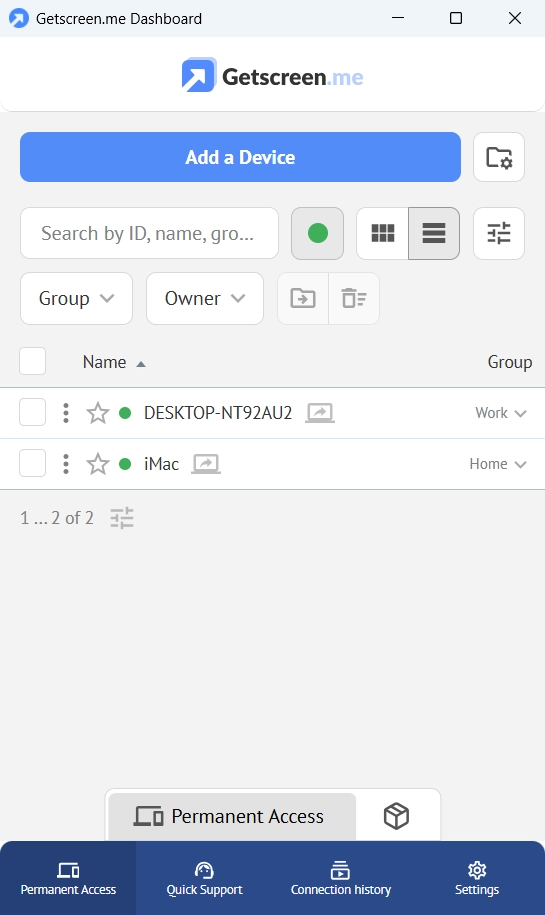The image size is (545, 915).
Task: Open Connection history tab
Action: pos(341,878)
